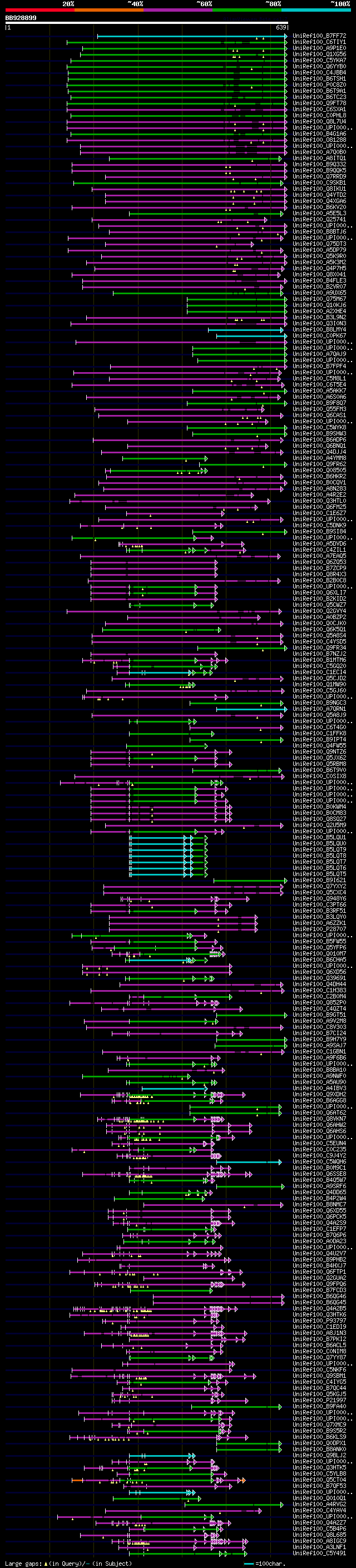Image resolution: width=356 pixels, height=1568 pixels.
Task: Click the white query sequence bar
Action: (x=147, y=22)
